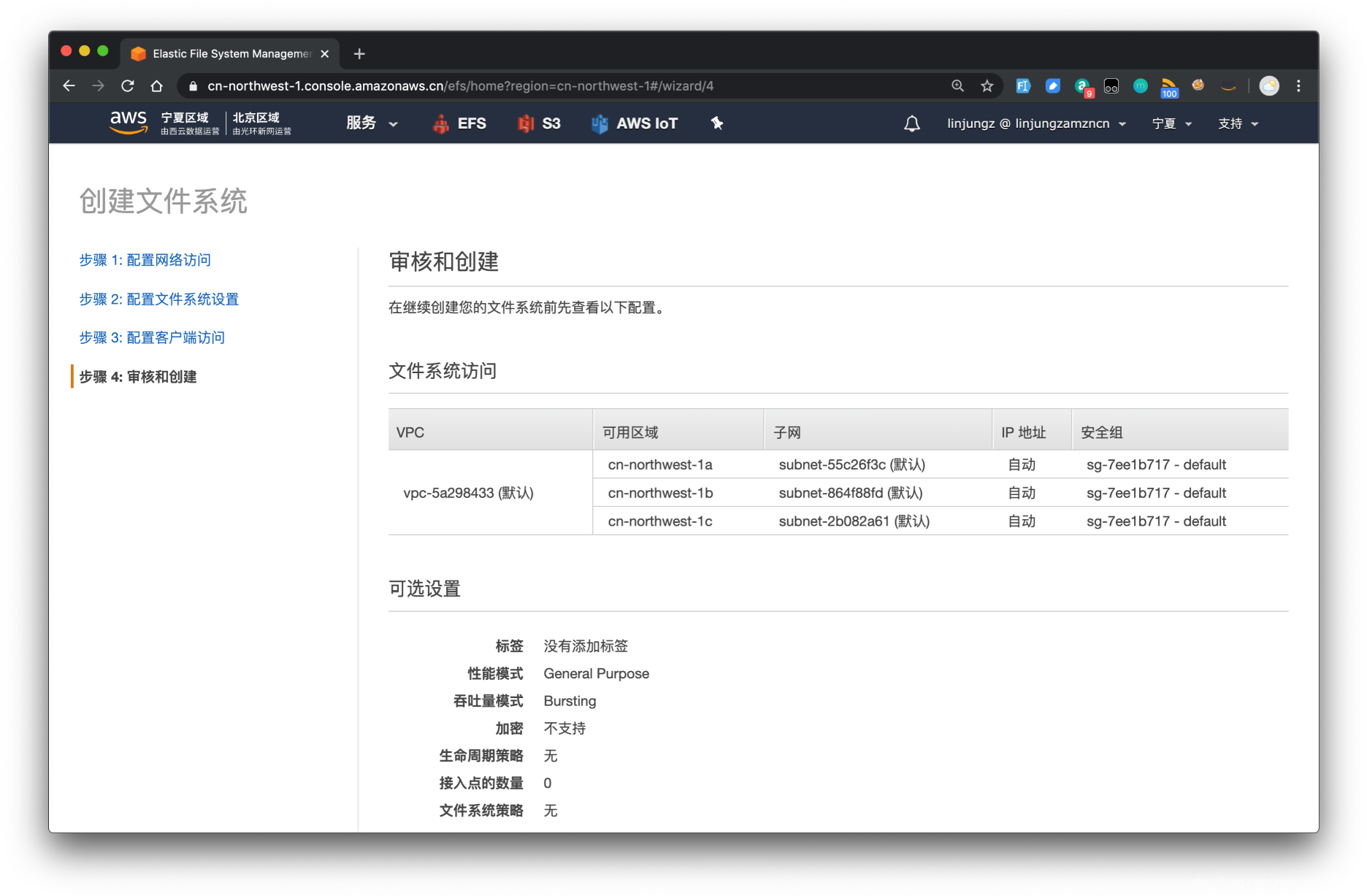Open the 服务 services dropdown

point(370,123)
